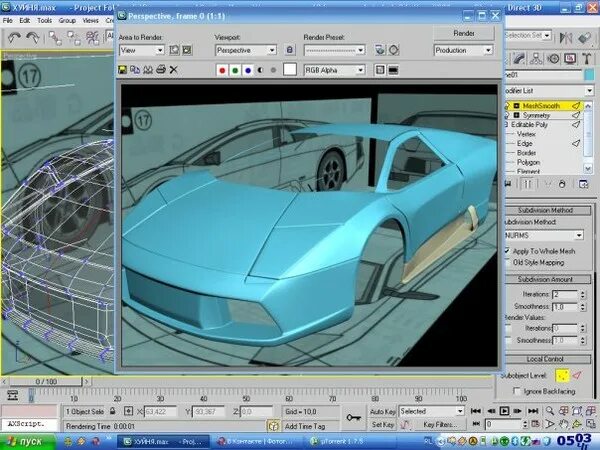Image resolution: width=600 pixels, height=450 pixels.
Task: Check the Ignore Backfacing checkbox
Action: pos(517,391)
